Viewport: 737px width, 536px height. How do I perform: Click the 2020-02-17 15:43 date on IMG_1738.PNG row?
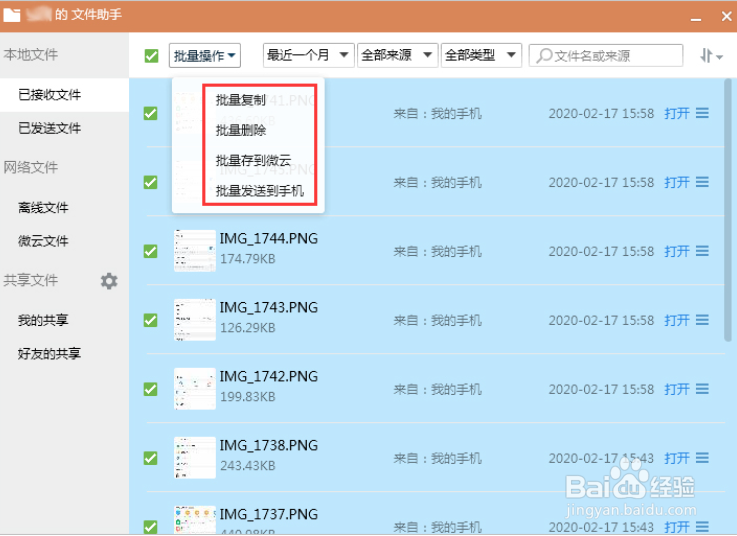tap(601, 458)
